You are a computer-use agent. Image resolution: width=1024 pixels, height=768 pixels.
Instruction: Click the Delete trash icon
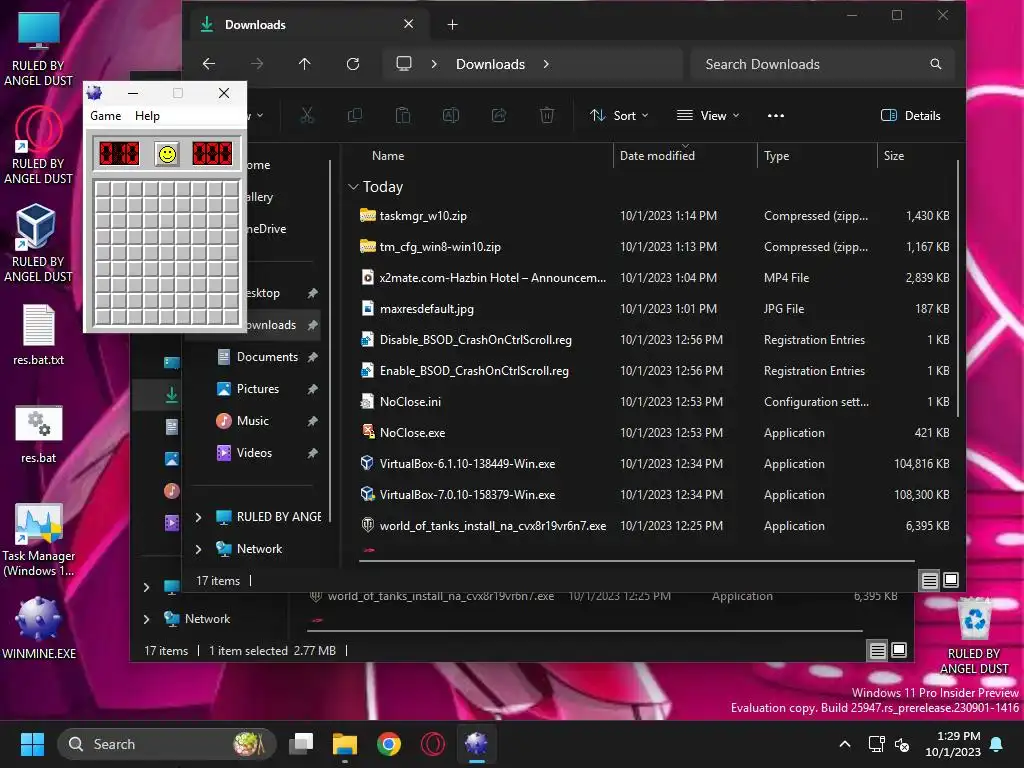click(x=547, y=116)
